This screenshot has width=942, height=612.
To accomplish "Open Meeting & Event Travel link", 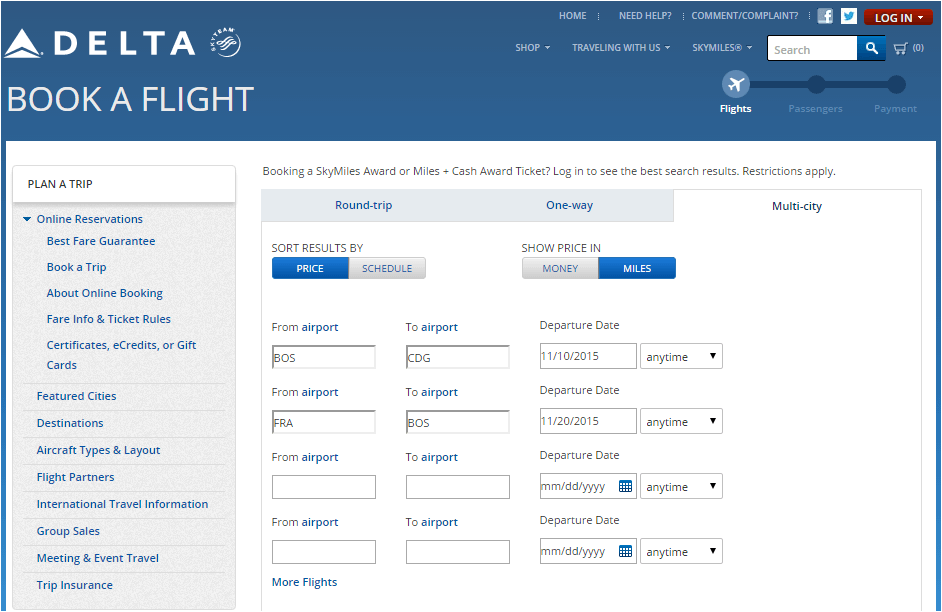I will 97,558.
